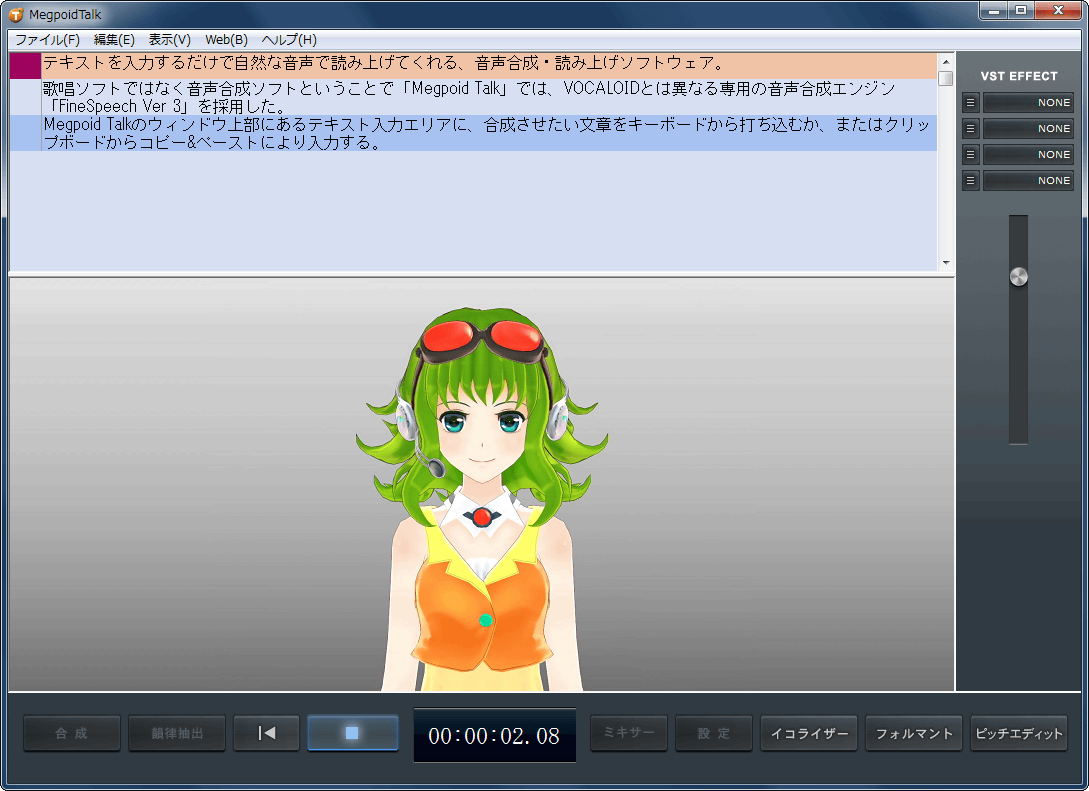Open the 設定 settings button
Viewport: 1089px width, 791px height.
714,733
